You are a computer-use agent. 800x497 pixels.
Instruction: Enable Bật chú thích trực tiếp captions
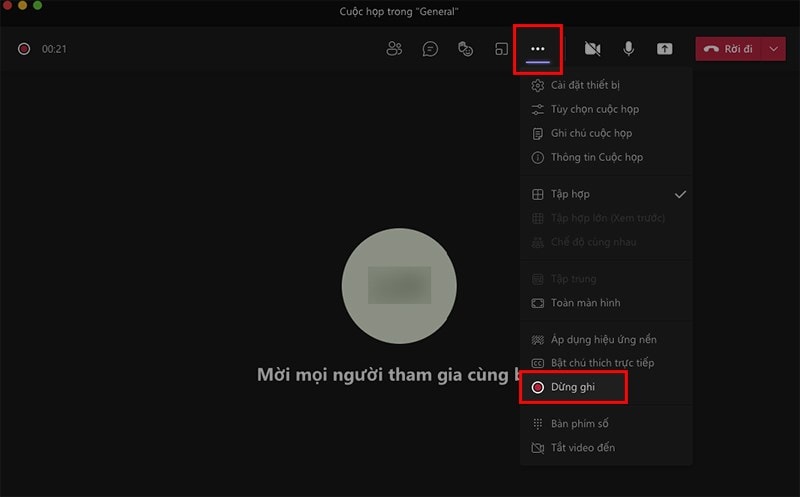coord(606,363)
